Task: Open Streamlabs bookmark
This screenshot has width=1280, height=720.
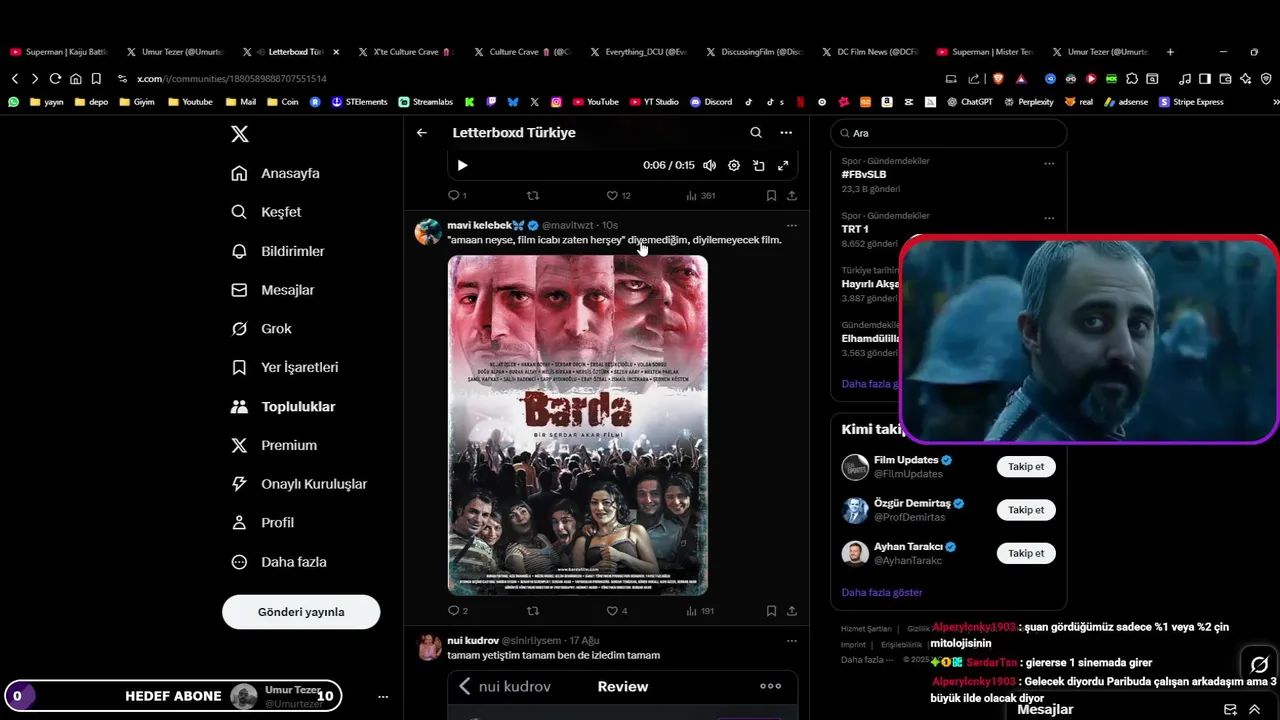Action: coord(426,102)
